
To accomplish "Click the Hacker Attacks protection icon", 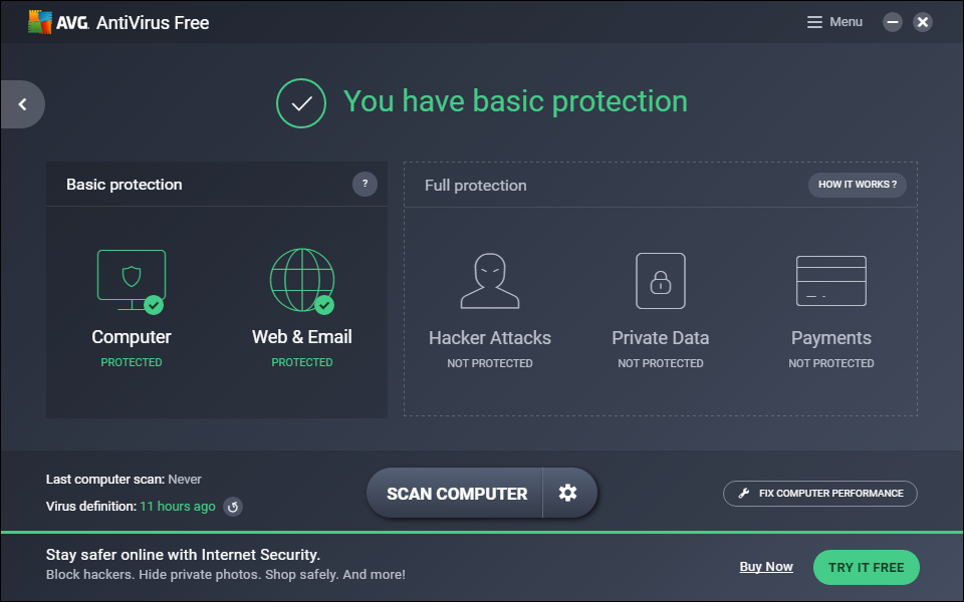I will (x=489, y=280).
